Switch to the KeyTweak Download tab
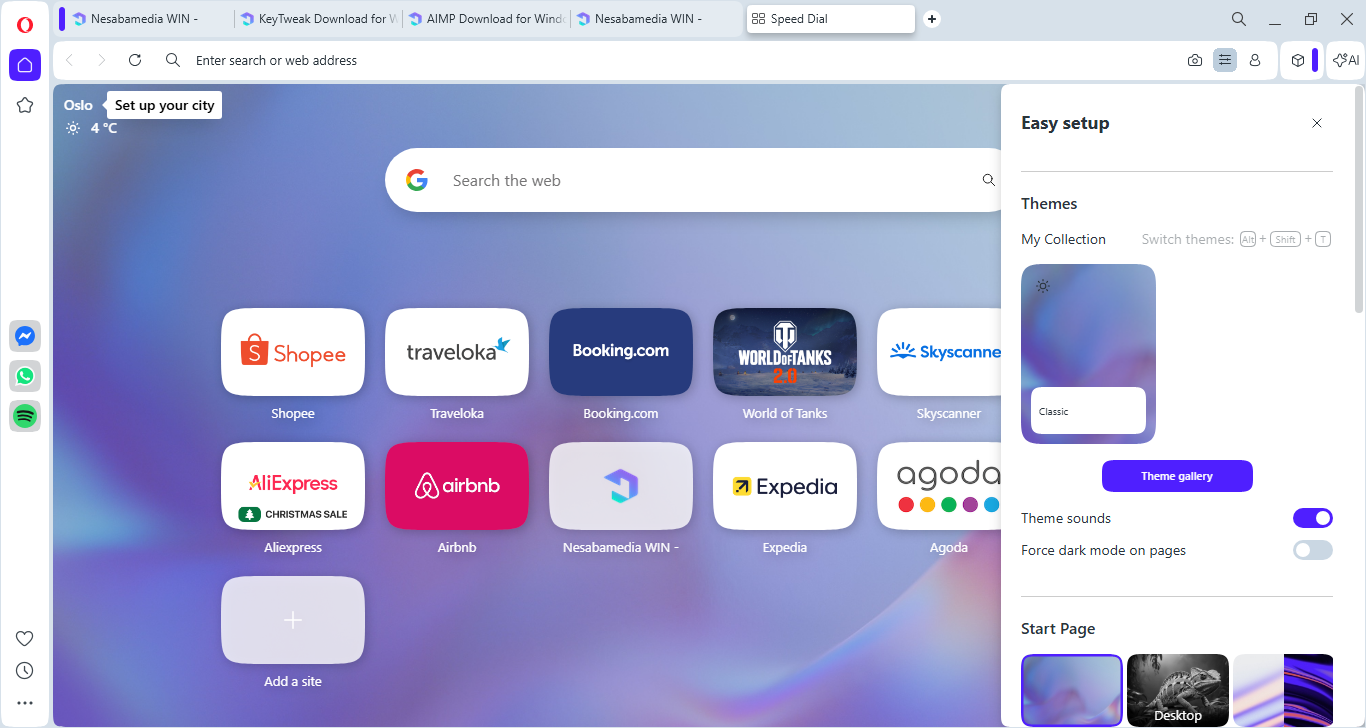 (x=317, y=19)
